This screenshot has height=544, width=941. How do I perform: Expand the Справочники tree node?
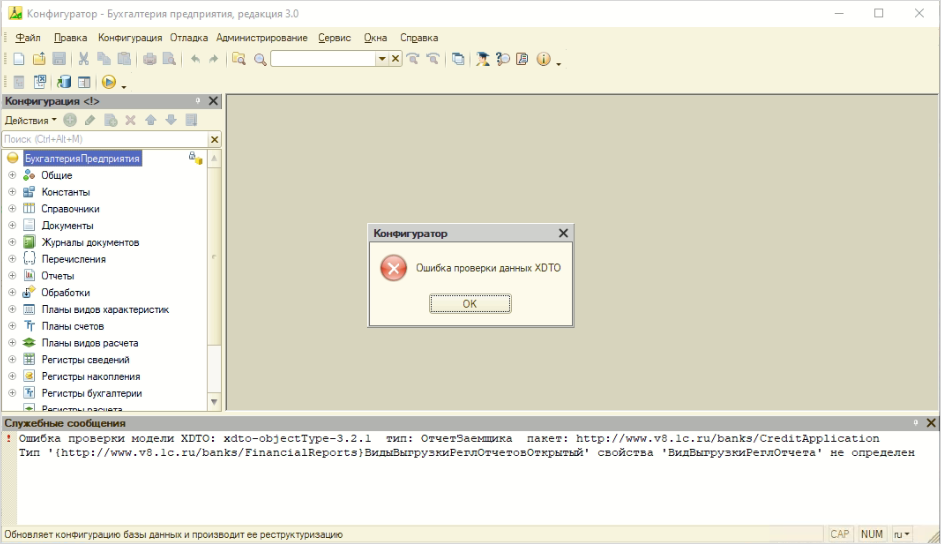click(x=12, y=209)
